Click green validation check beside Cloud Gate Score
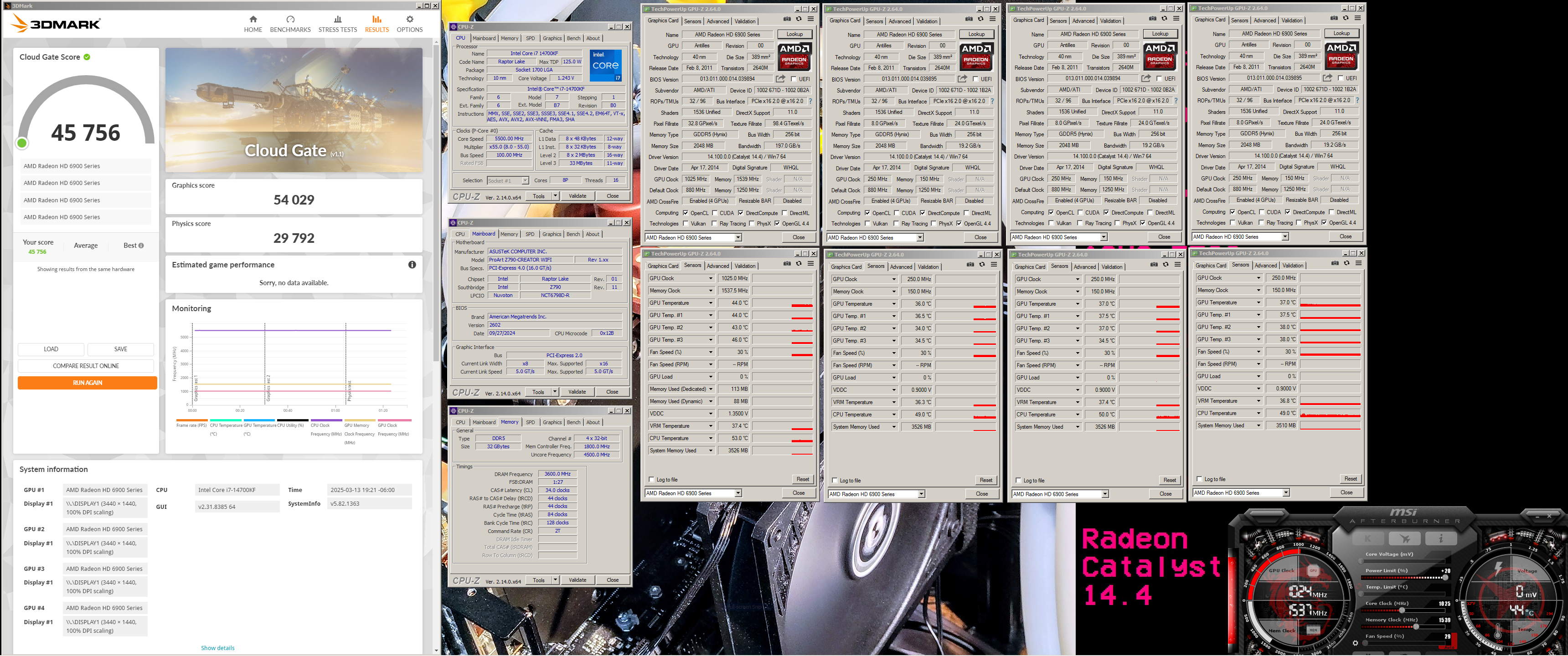This screenshot has height=656, width=1568. [x=87, y=57]
